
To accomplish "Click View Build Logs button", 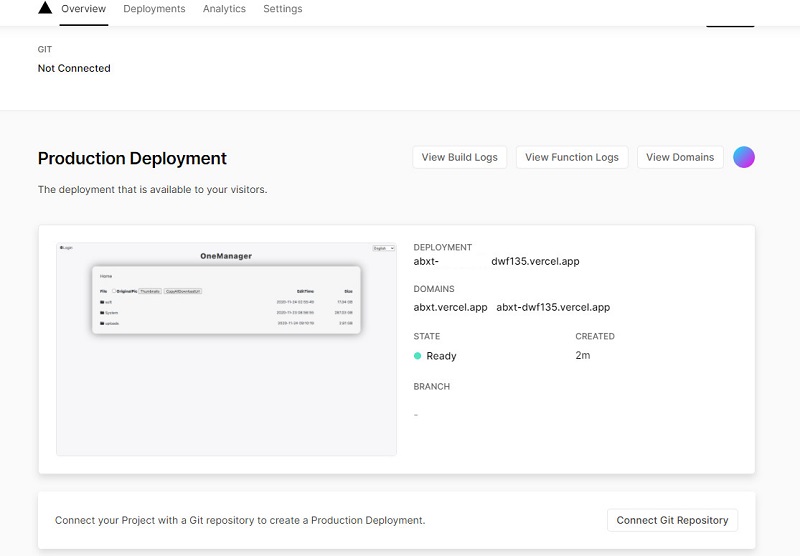I will click(x=459, y=157).
